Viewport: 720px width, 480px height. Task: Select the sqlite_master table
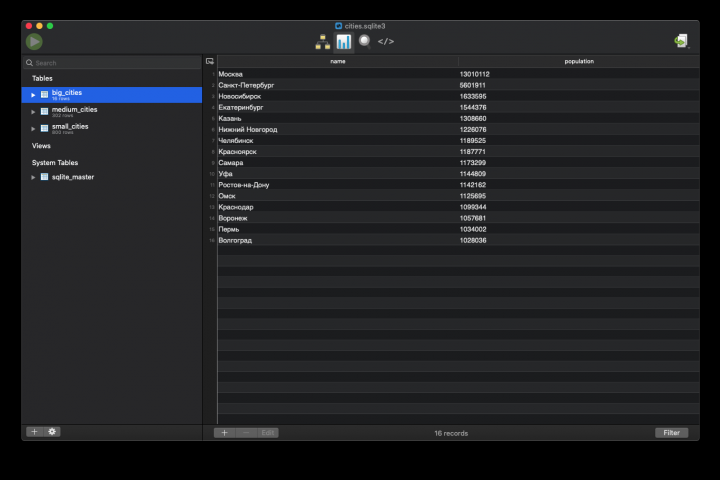click(x=112, y=177)
